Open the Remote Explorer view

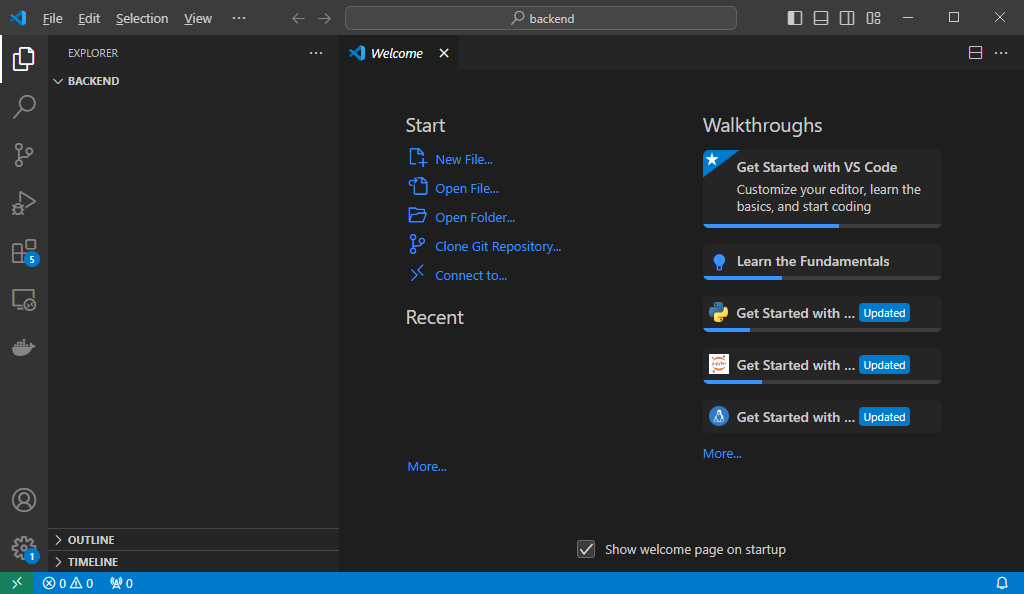click(x=24, y=300)
